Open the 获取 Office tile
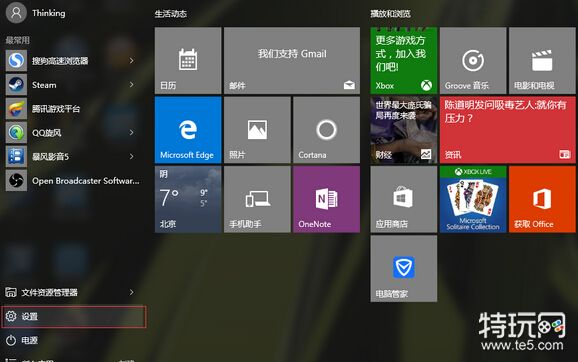The width and height of the screenshot is (578, 362). tap(542, 199)
